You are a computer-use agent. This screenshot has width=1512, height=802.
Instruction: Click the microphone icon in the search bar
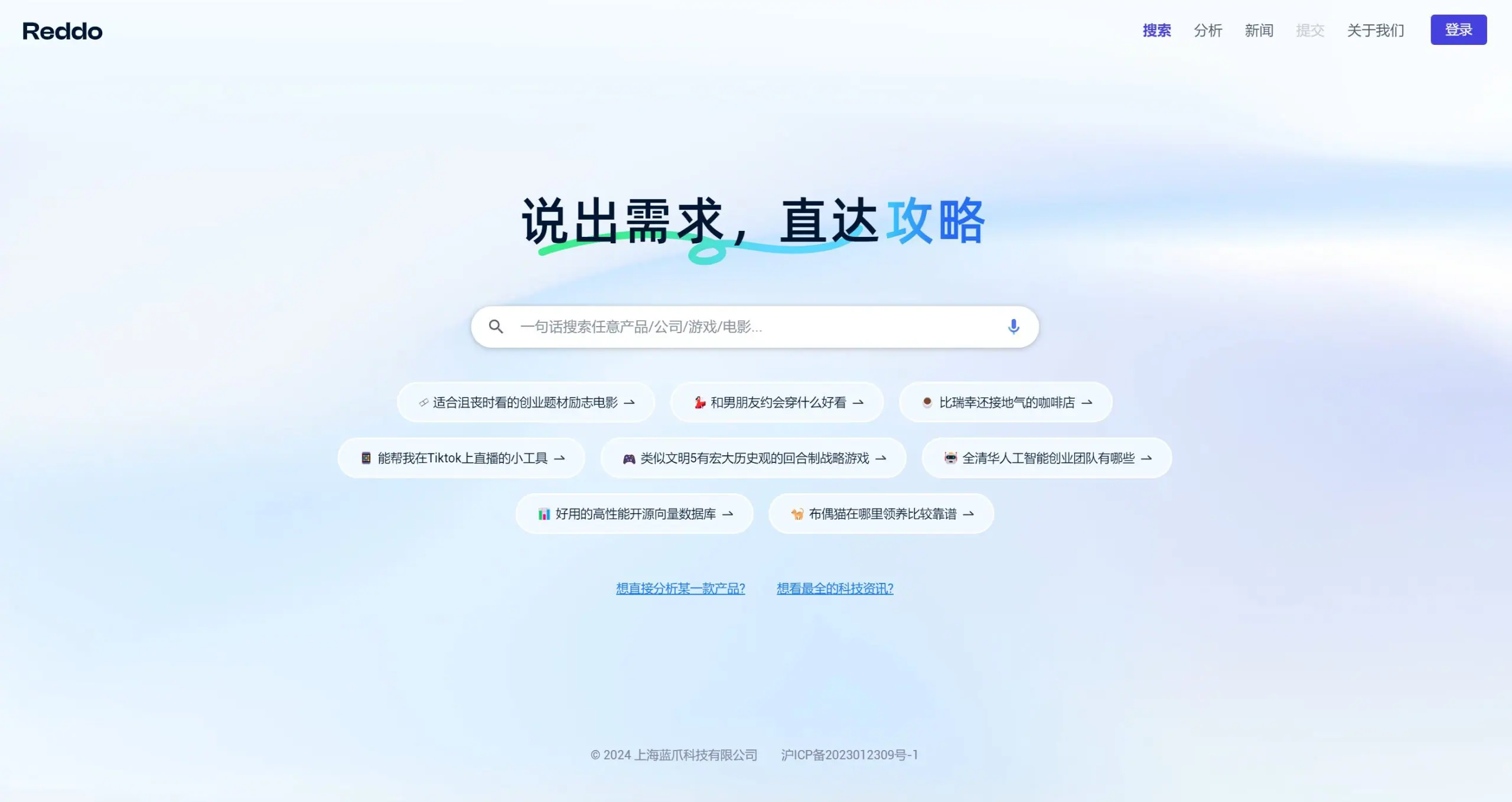[x=1014, y=326]
